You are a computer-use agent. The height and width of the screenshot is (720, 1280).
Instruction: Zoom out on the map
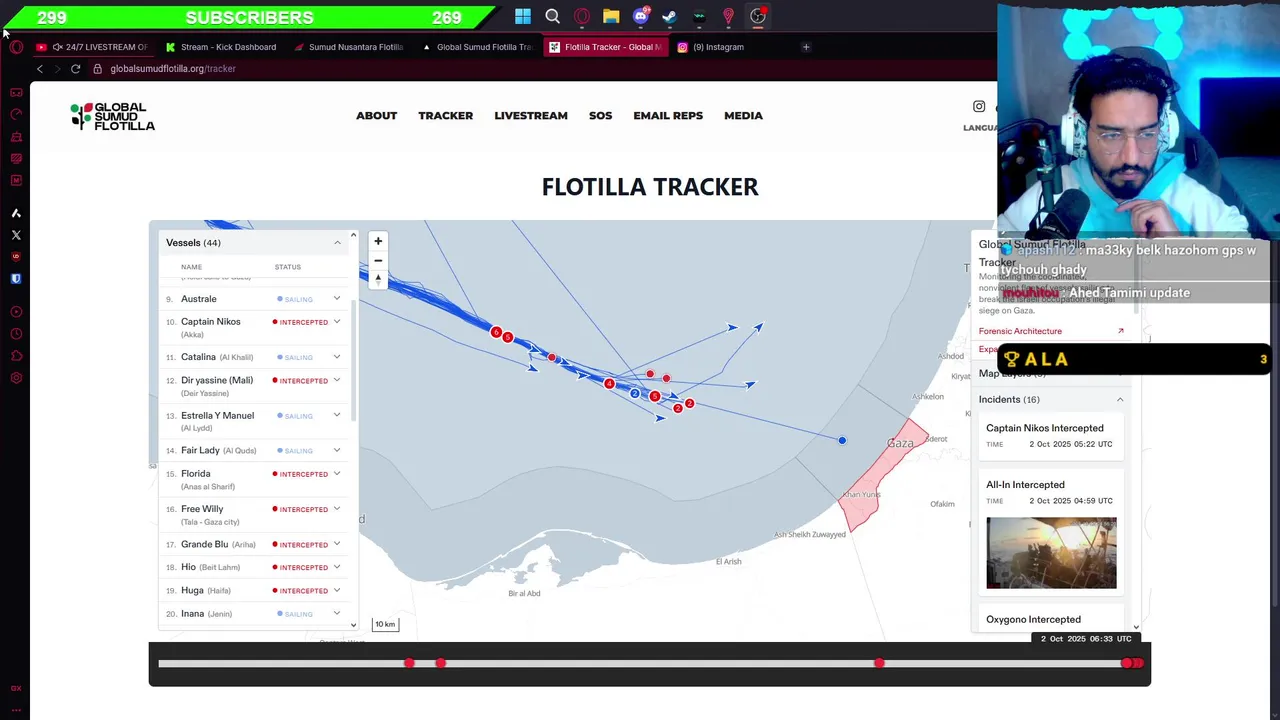pyautogui.click(x=378, y=260)
